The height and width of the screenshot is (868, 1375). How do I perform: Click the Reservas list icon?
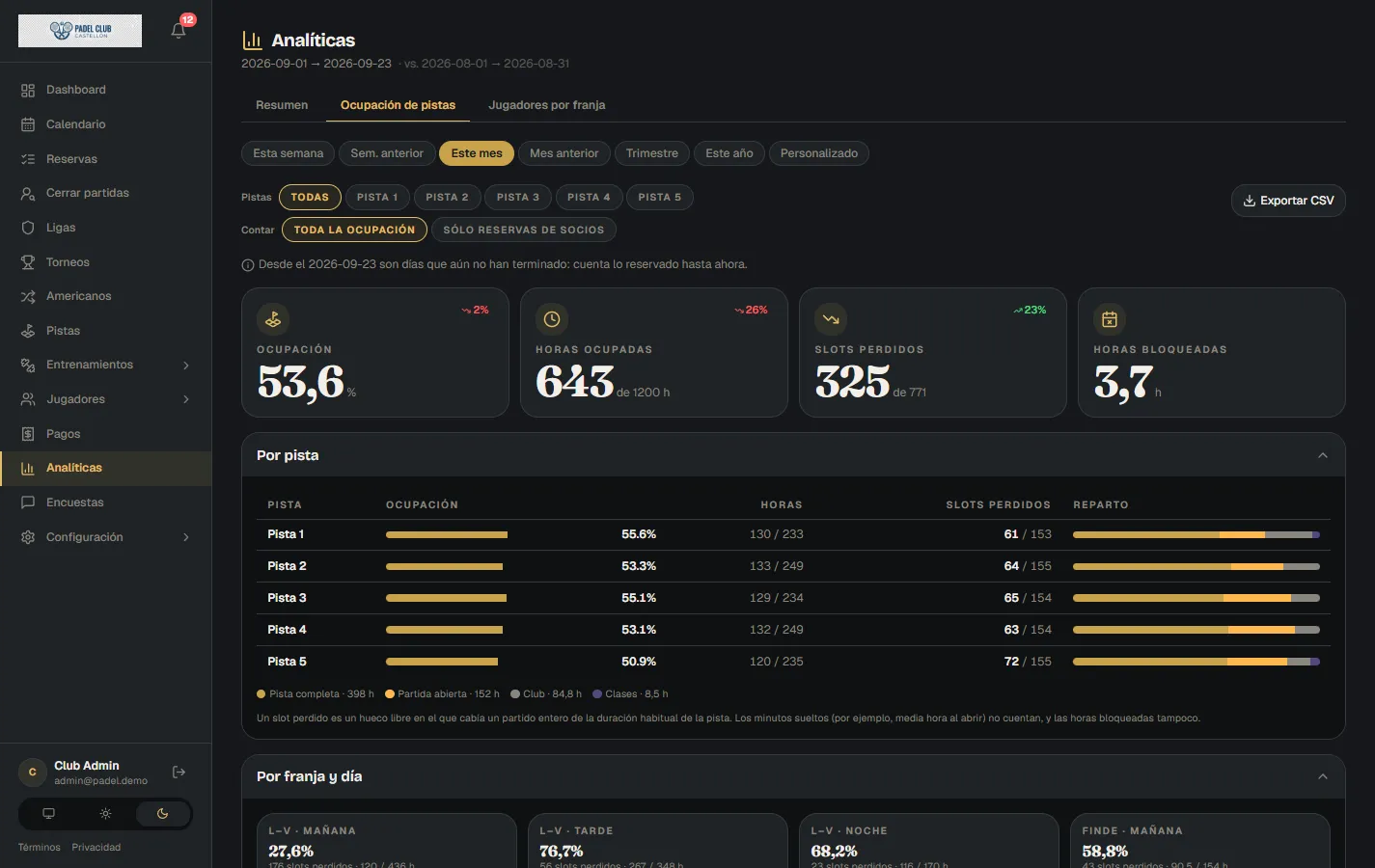(x=28, y=159)
